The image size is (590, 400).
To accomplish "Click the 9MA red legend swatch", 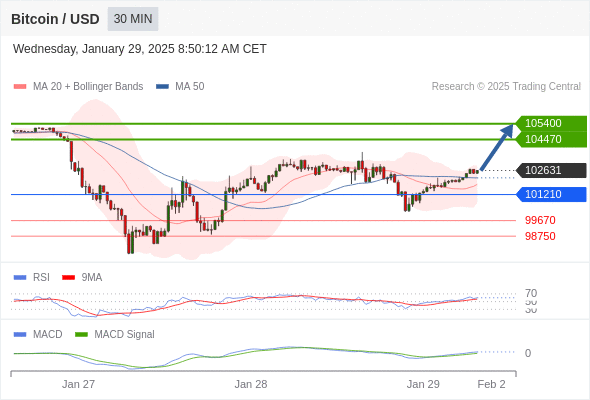I will pyautogui.click(x=68, y=278).
